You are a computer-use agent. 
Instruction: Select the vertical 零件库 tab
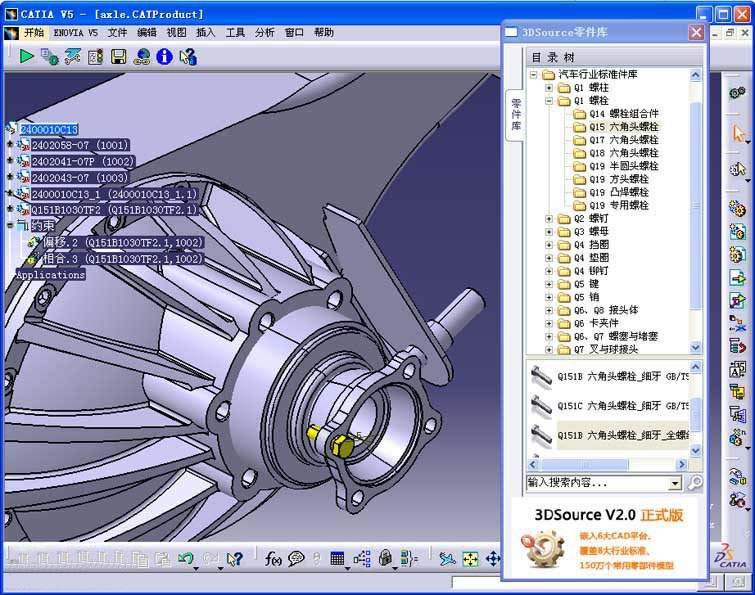pyautogui.click(x=516, y=114)
